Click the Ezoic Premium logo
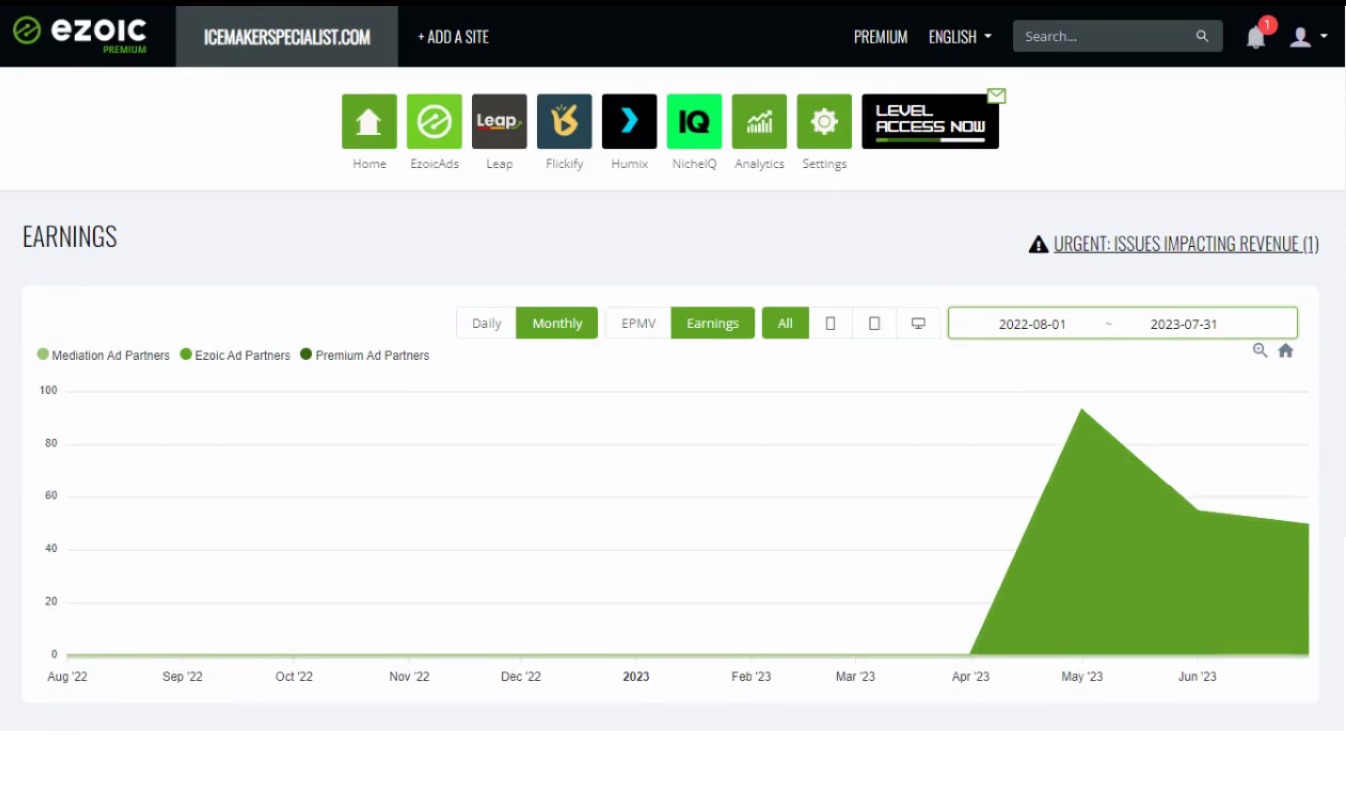 pyautogui.click(x=80, y=34)
